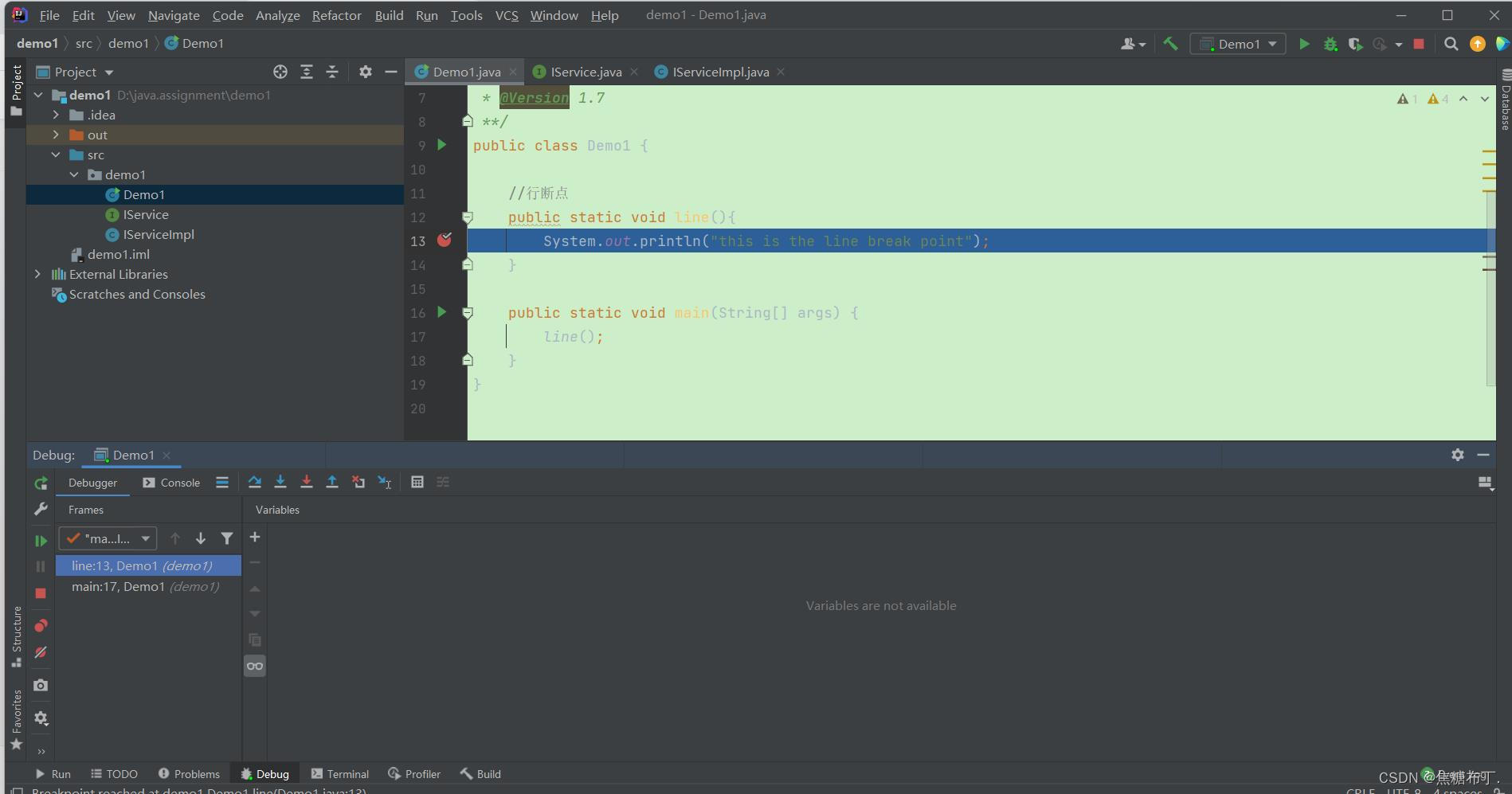
Task: Hide the Project tool window
Action: tap(391, 72)
